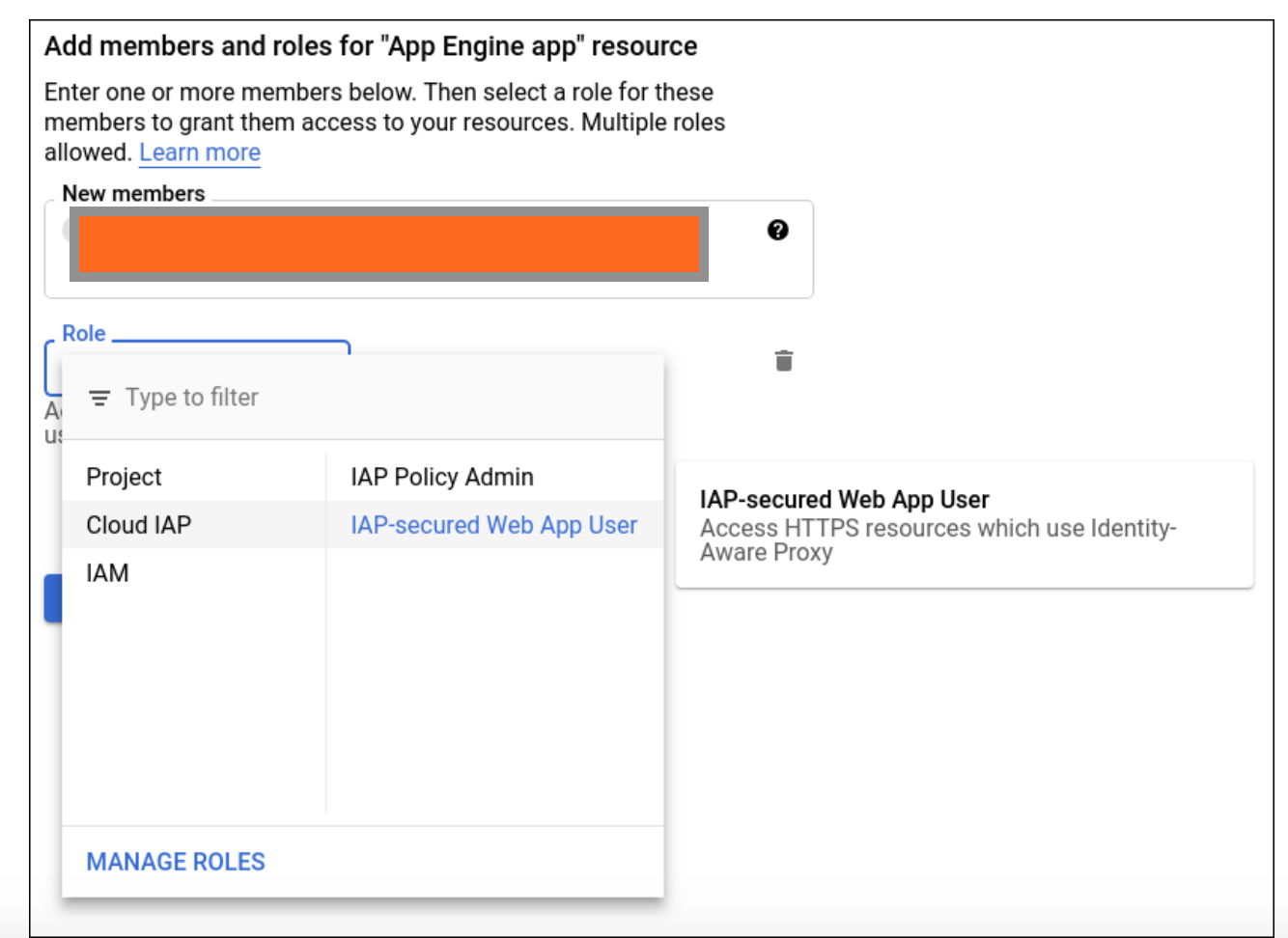The image size is (1288, 938).
Task: Open the Learn more link
Action: [x=200, y=152]
